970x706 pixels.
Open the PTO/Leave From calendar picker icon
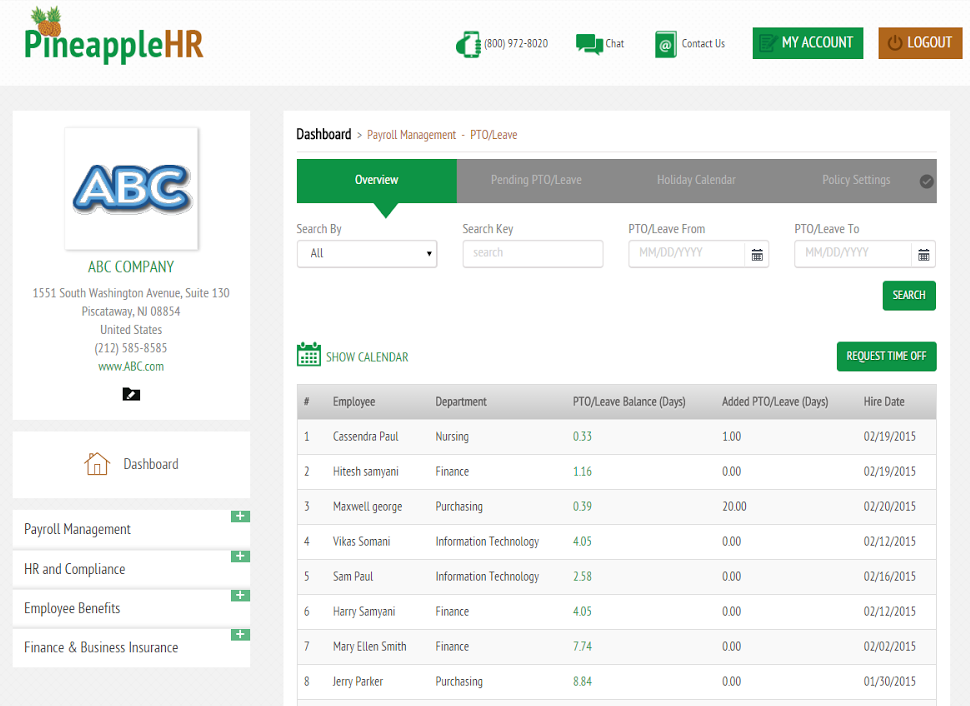pyautogui.click(x=757, y=254)
